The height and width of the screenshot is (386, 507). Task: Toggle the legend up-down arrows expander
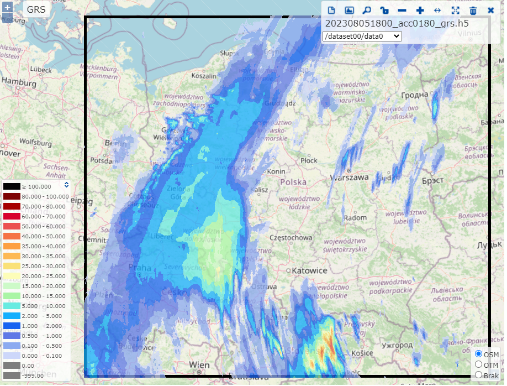pos(66,185)
